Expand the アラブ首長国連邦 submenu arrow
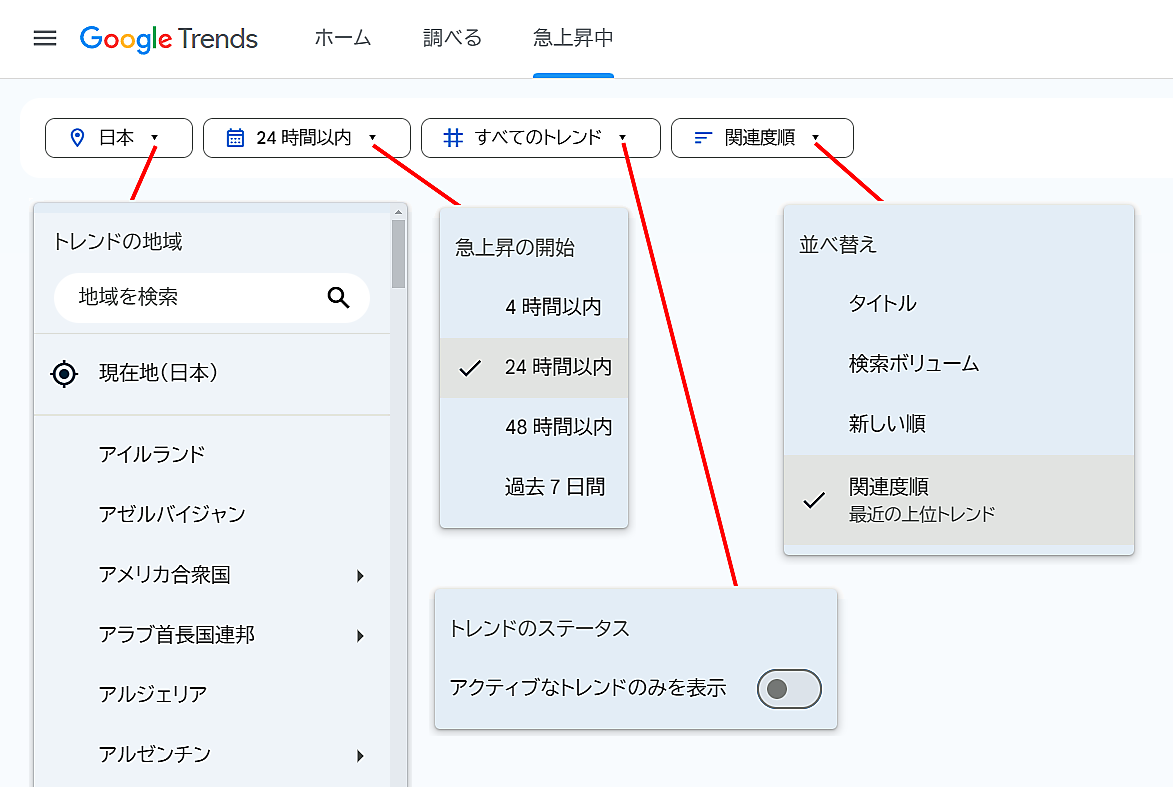The image size is (1173, 787). click(x=361, y=636)
